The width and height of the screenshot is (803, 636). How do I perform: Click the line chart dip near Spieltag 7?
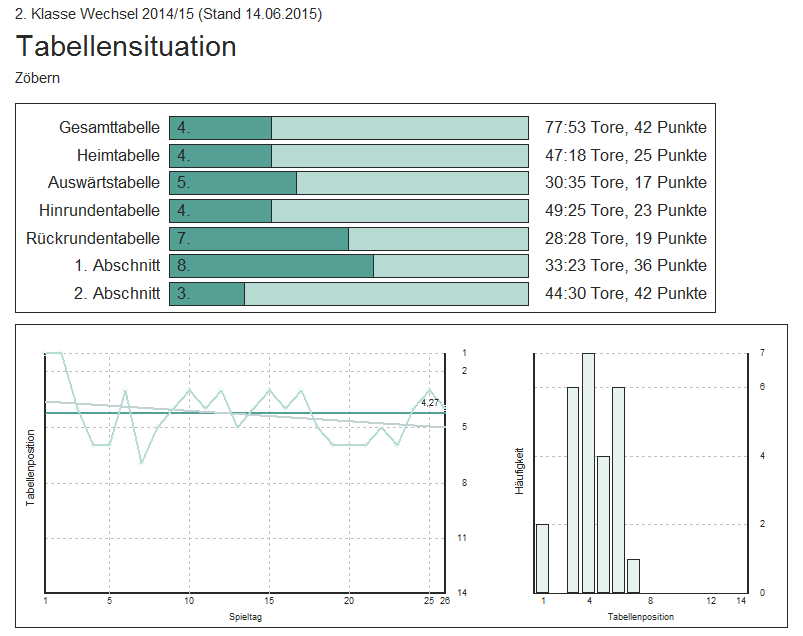coord(141,461)
